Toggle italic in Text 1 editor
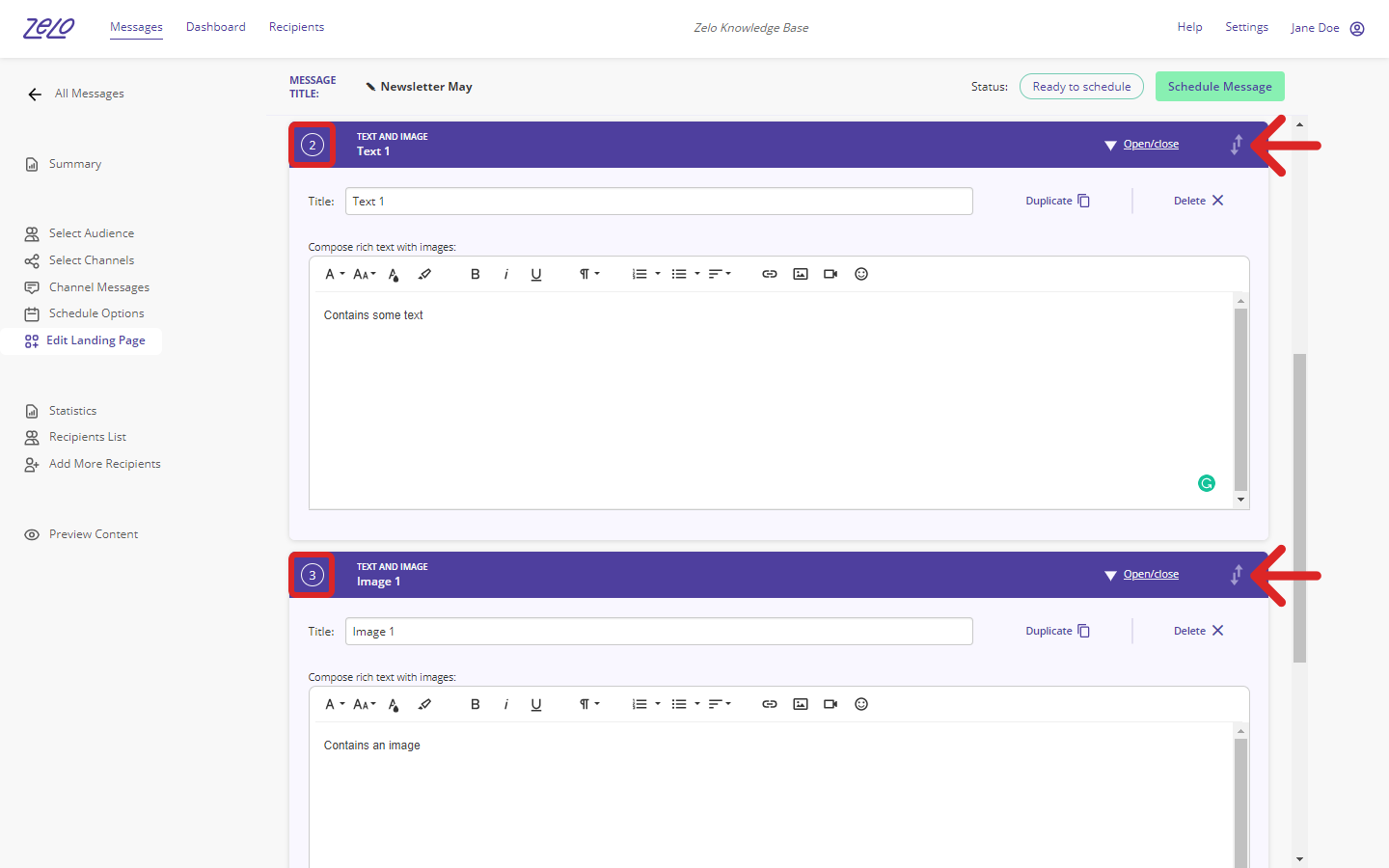Image resolution: width=1389 pixels, height=868 pixels. [x=505, y=274]
